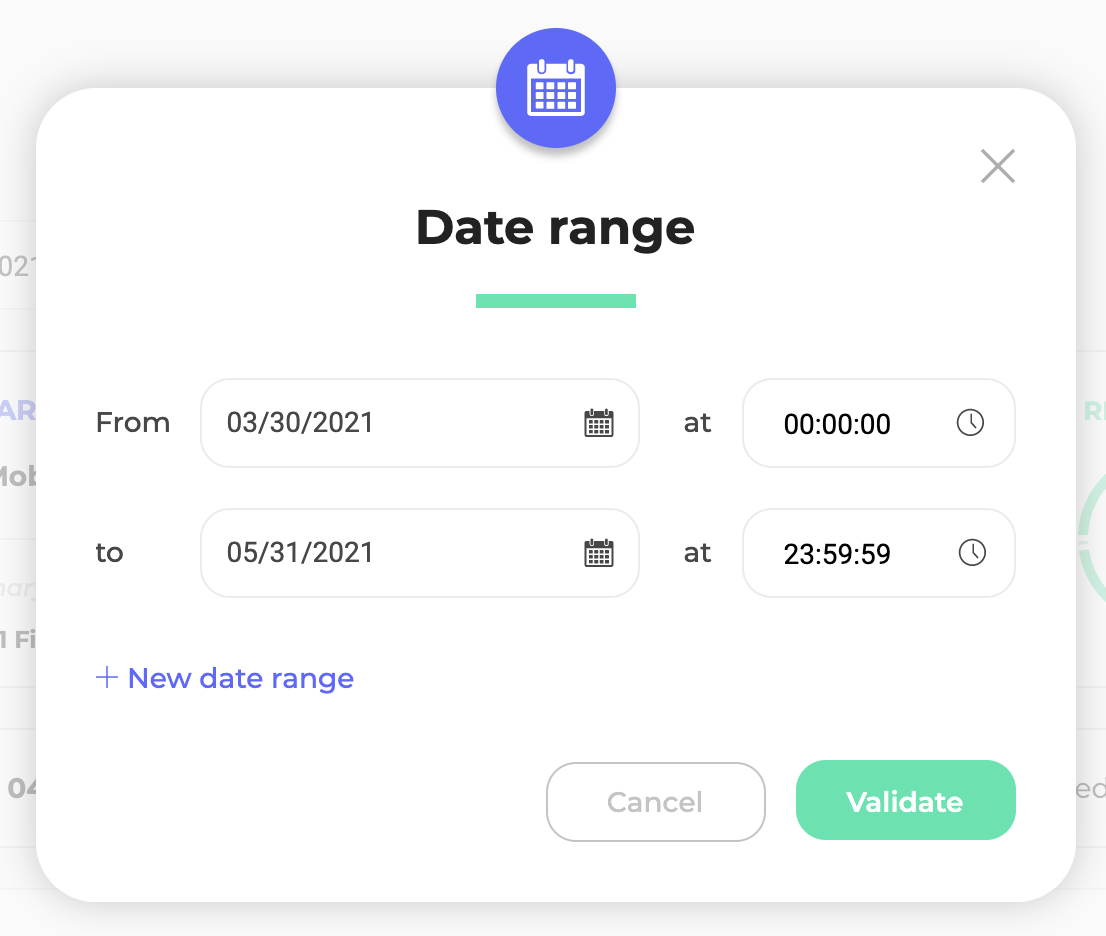This screenshot has height=936, width=1106.
Task: Click the to date field 05/31/2021
Action: (x=420, y=553)
